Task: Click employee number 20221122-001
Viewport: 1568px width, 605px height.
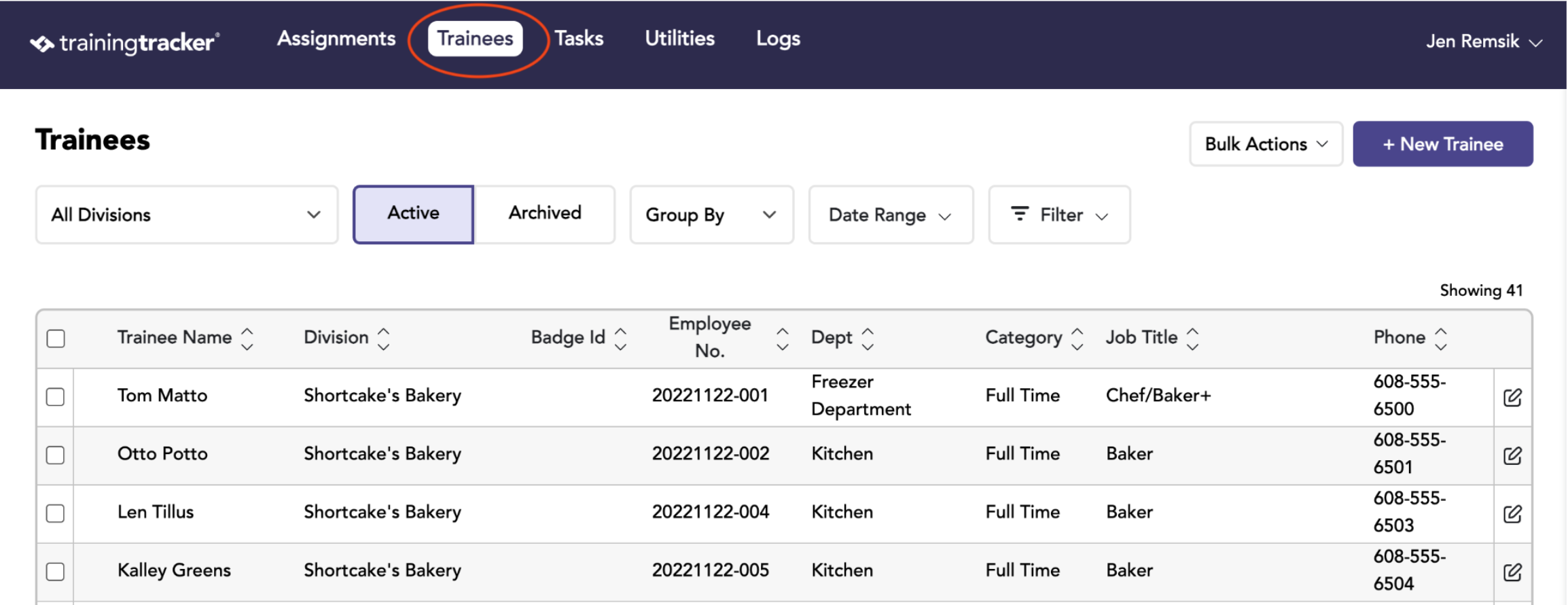Action: coord(710,396)
